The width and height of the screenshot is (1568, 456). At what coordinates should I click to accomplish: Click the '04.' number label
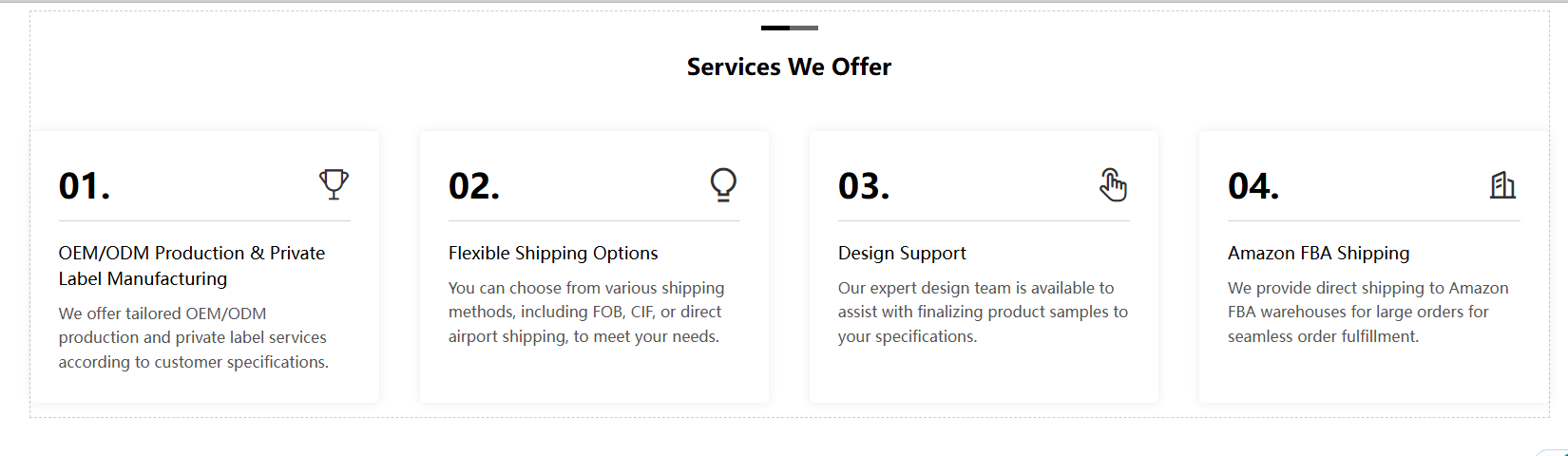1253,186
